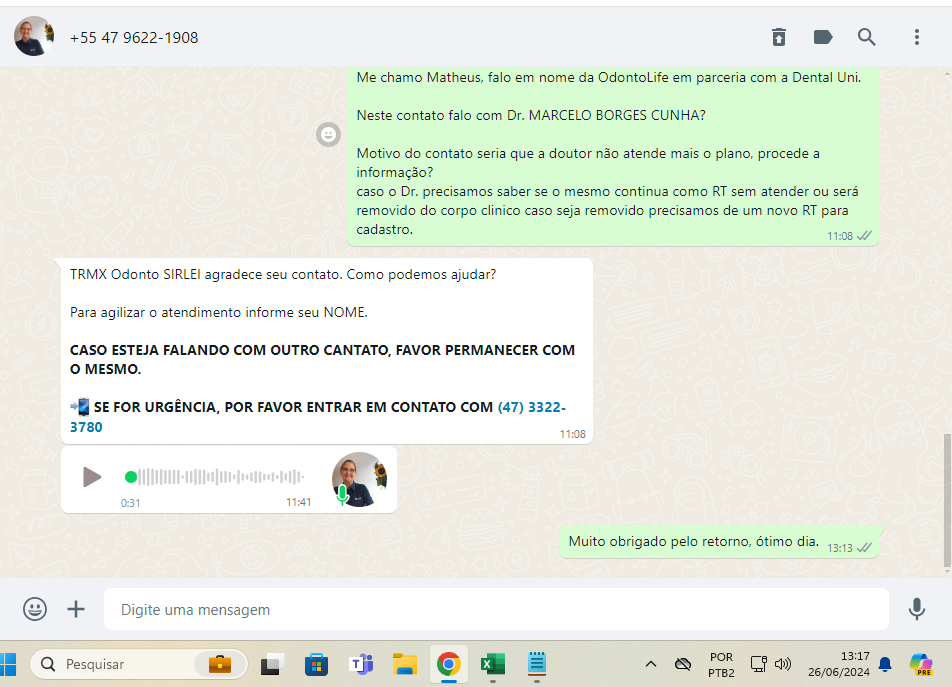Open the three-dot chat options menu

tap(916, 37)
